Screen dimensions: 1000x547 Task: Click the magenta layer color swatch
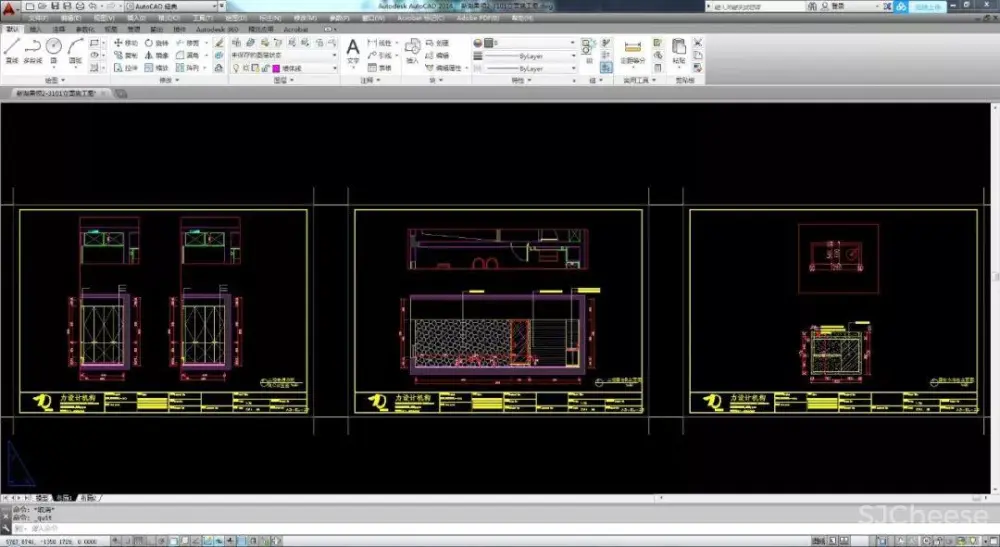pyautogui.click(x=275, y=68)
